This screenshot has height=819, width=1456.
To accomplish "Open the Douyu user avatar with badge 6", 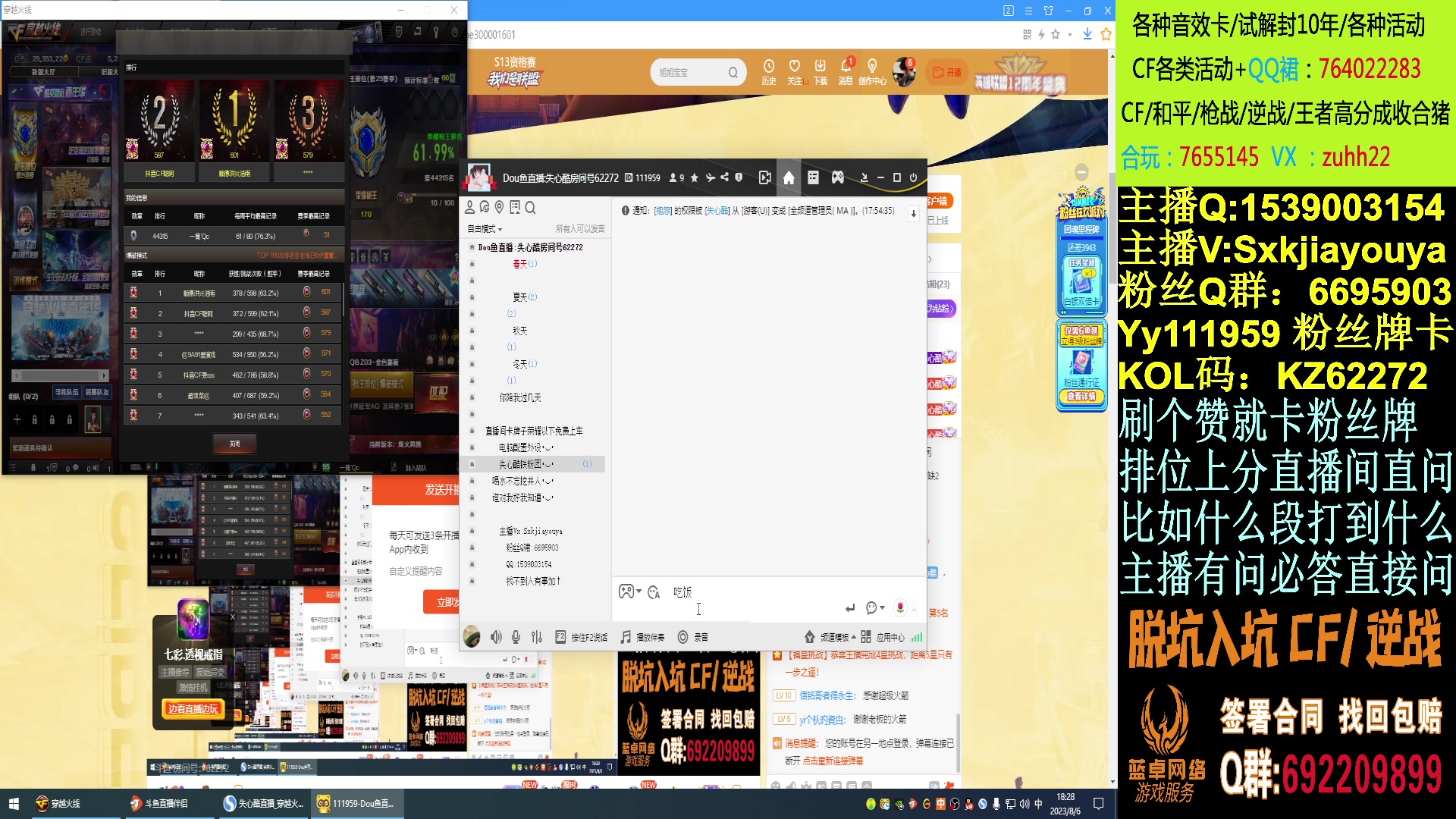I will point(904,71).
